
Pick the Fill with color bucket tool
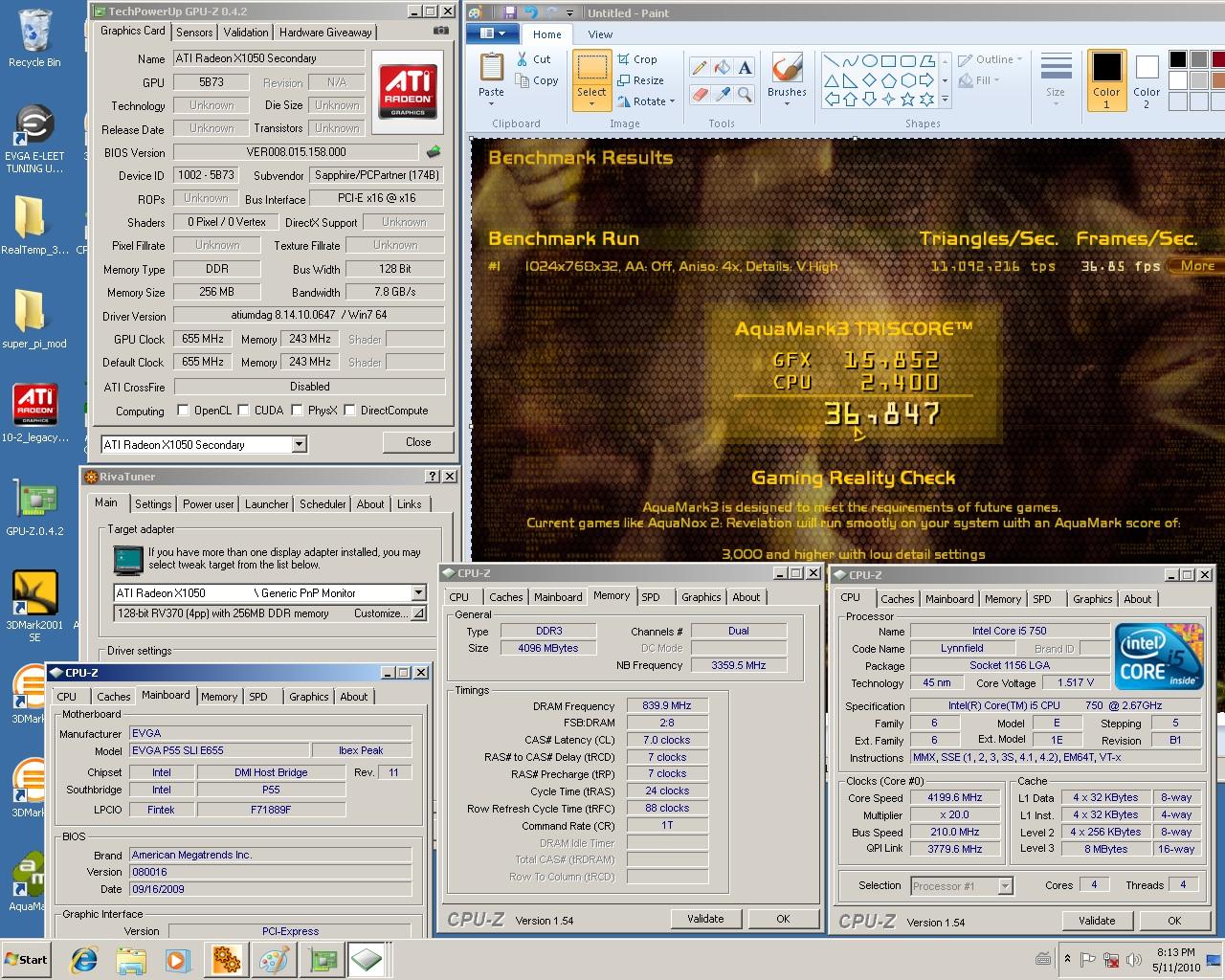(723, 67)
